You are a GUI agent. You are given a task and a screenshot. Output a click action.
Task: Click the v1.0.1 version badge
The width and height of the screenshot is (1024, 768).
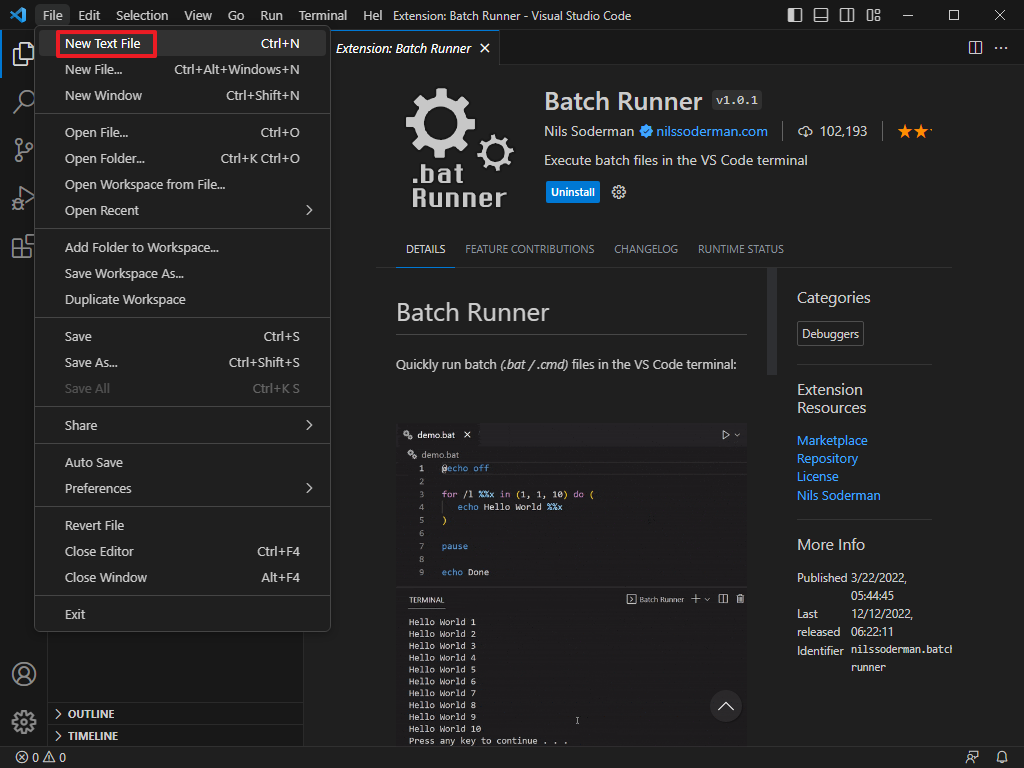(x=737, y=101)
